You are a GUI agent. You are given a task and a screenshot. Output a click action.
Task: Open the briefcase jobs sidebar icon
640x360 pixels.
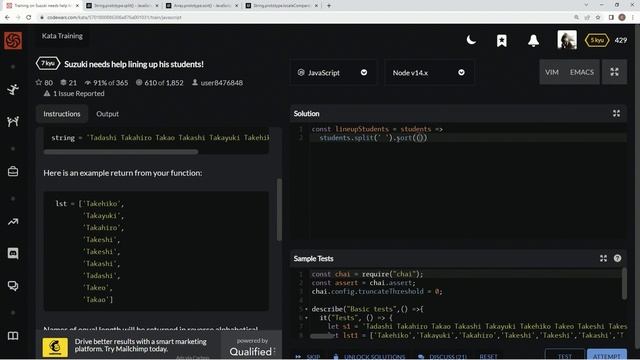pyautogui.click(x=13, y=171)
